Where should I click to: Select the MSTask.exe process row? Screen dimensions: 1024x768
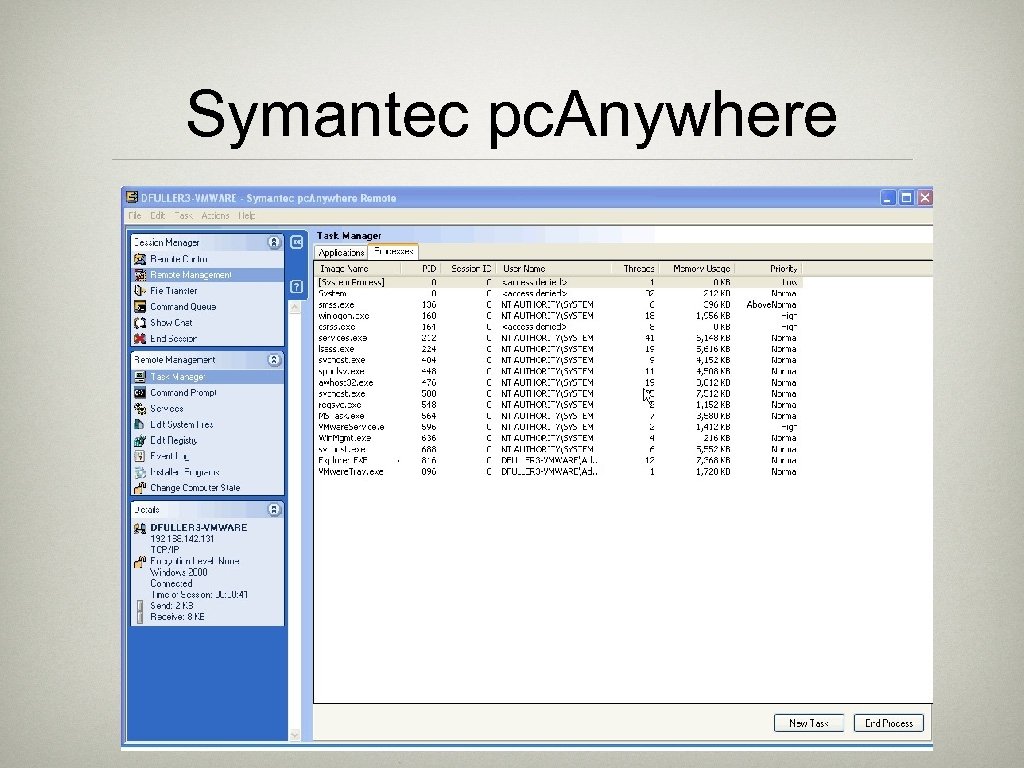[558, 416]
